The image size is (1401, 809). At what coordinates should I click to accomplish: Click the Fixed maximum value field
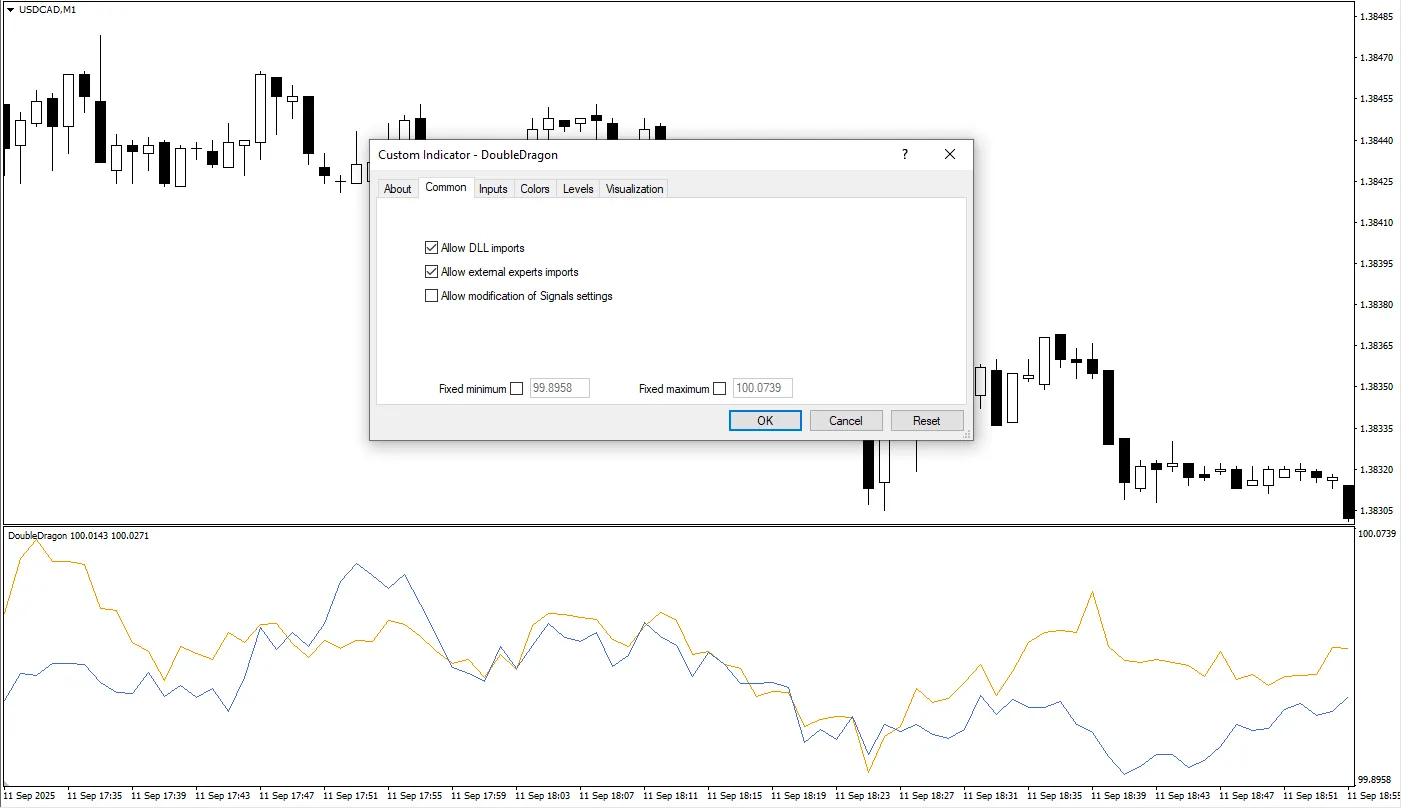pos(763,388)
